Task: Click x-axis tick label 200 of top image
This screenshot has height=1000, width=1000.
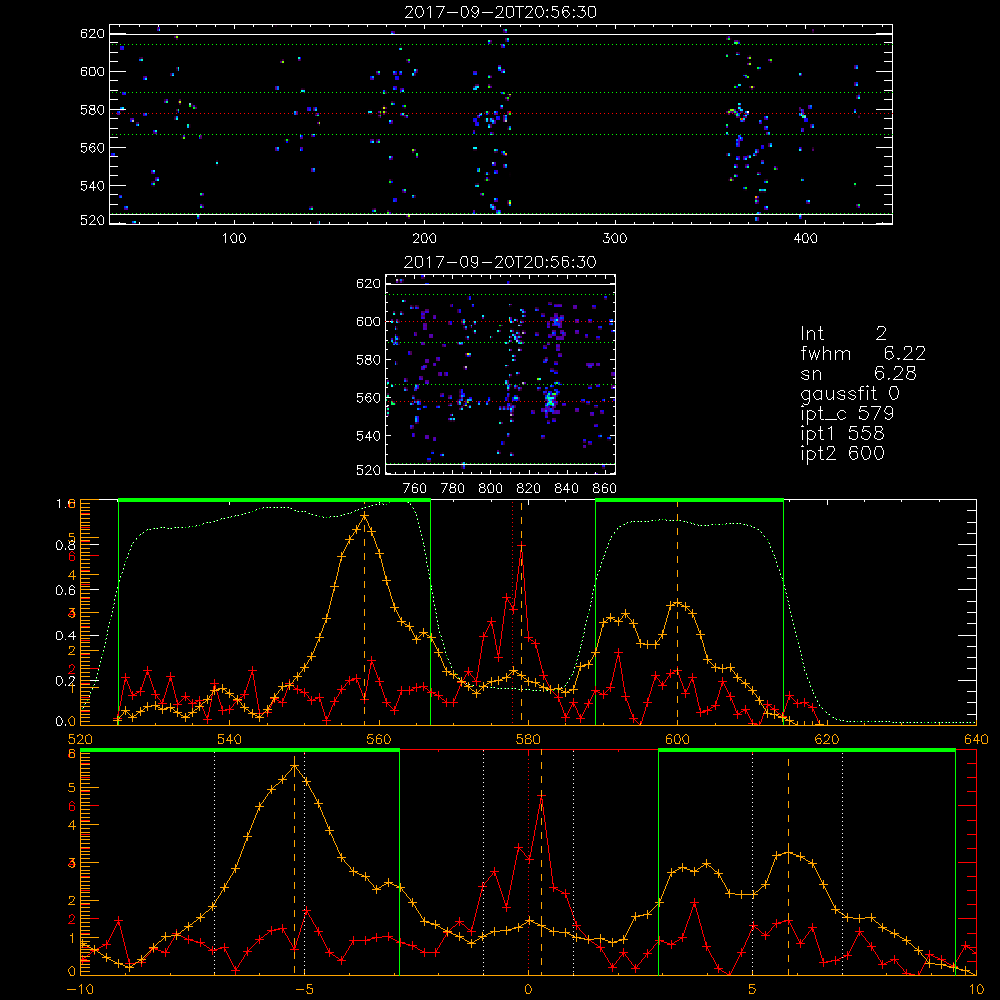Action: (x=424, y=239)
